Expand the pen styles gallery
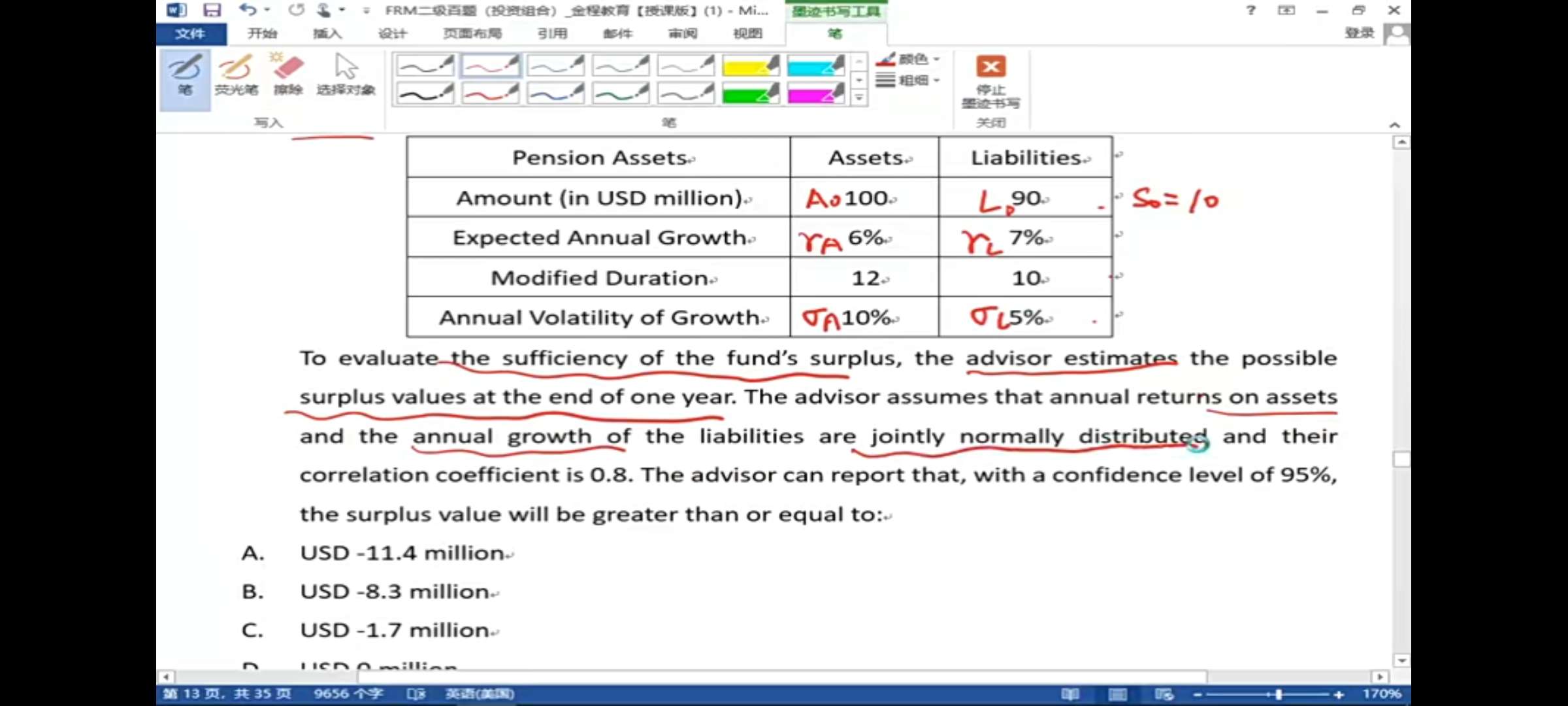The image size is (1568, 706). tap(859, 98)
